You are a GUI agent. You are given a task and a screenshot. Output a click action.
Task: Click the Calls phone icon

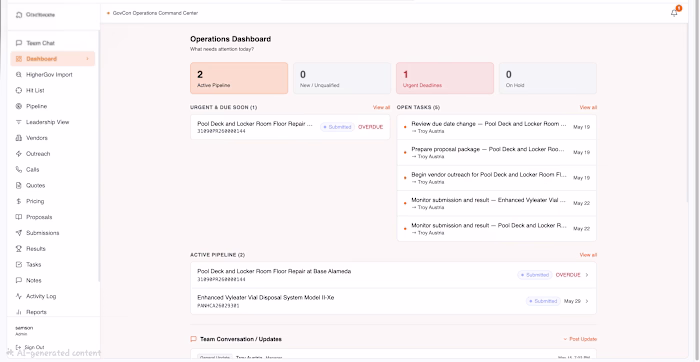(19, 170)
